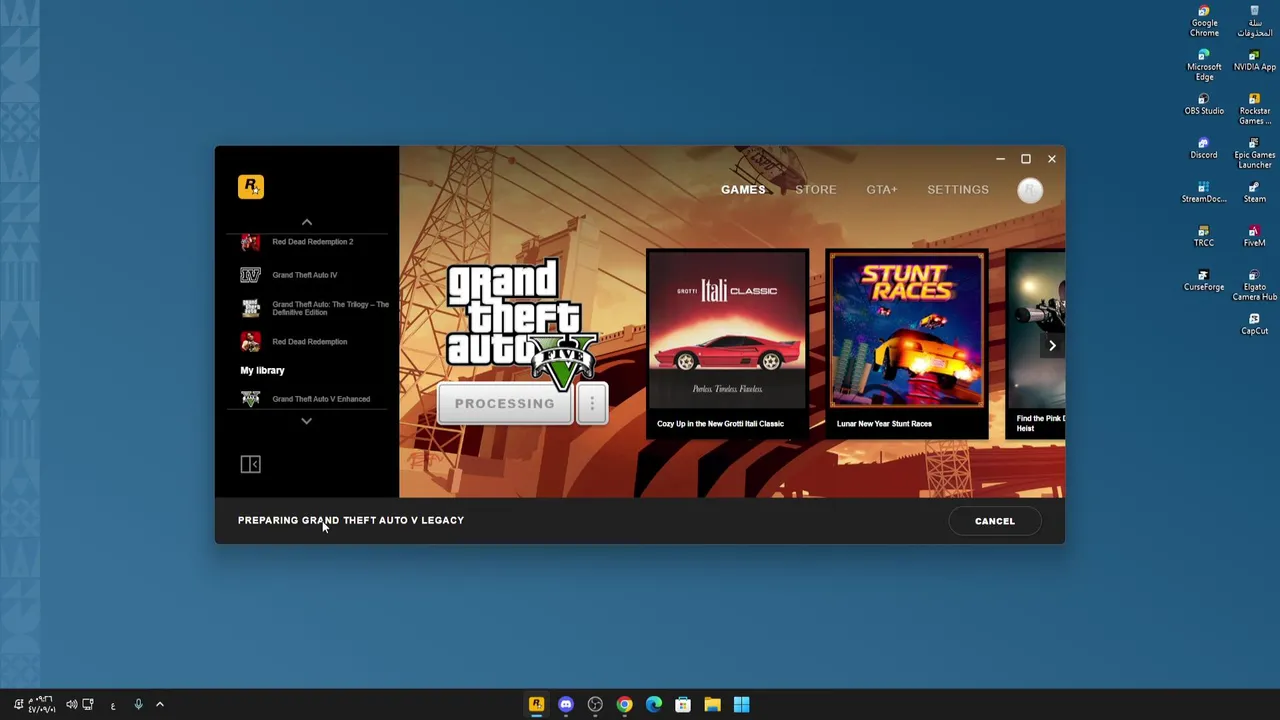Open the Recycle Bin desktop icon

point(1254,21)
